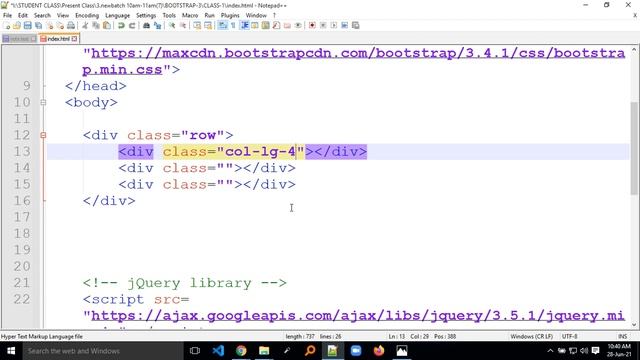Undo the last edit via toolbar
This screenshot has height=360, width=640.
121,25
